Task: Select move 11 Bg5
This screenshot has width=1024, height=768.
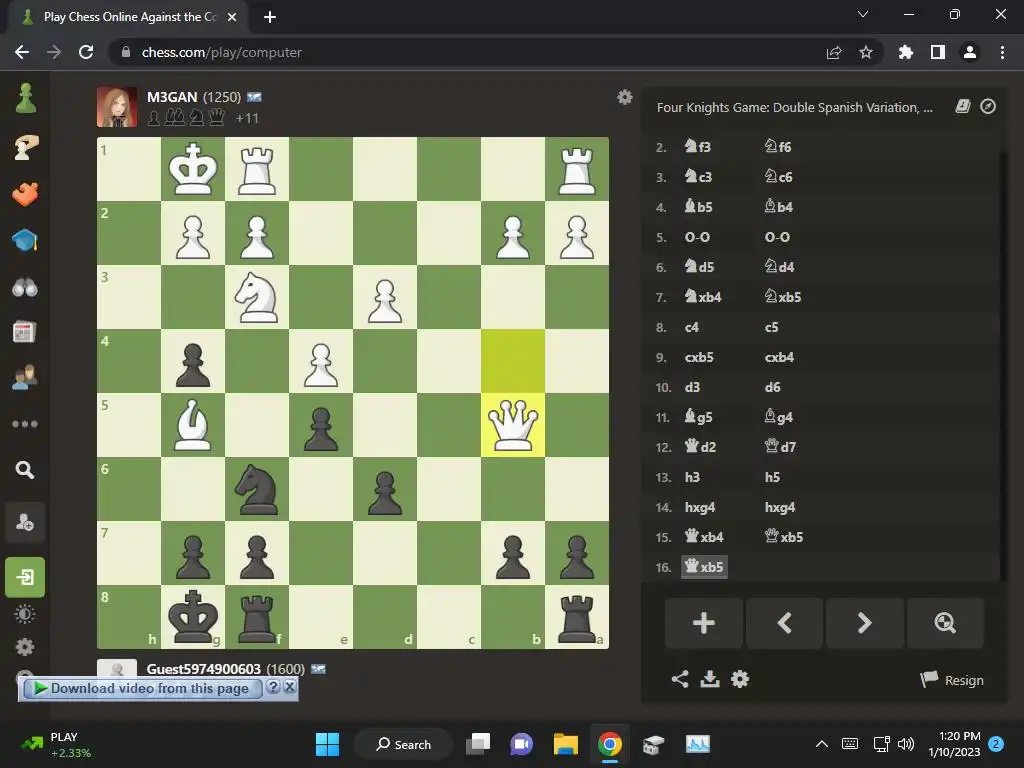Action: [x=698, y=417]
